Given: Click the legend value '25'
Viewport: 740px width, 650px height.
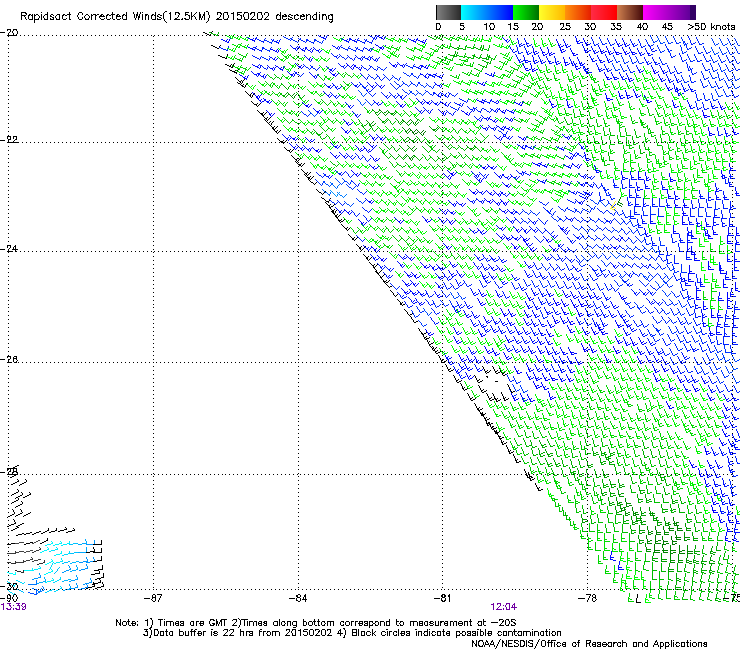Looking at the screenshot, I should coord(565,27).
